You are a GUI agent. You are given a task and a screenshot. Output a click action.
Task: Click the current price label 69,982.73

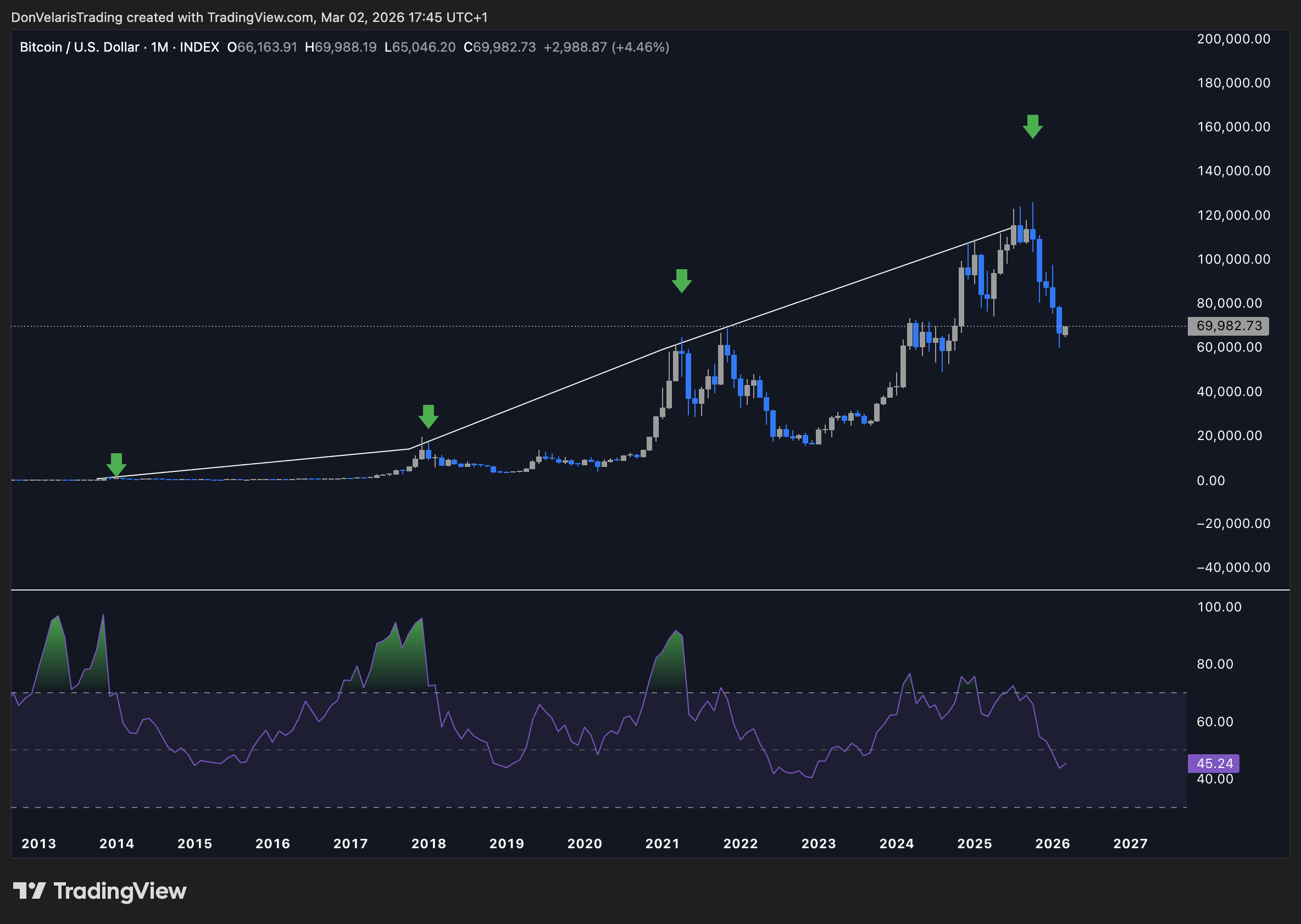[1229, 326]
